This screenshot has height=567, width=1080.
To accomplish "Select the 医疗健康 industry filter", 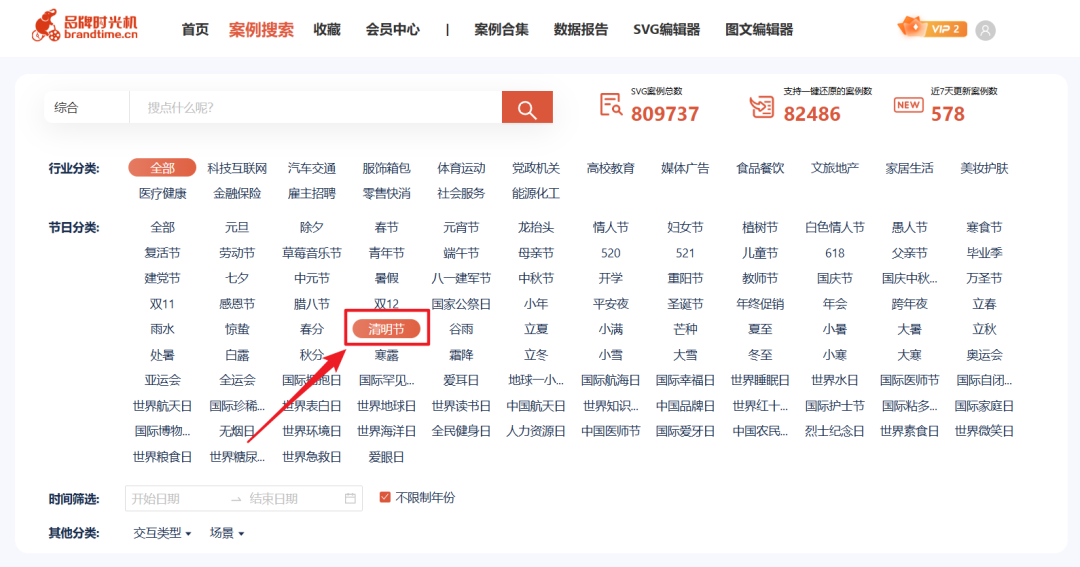I will [x=163, y=193].
